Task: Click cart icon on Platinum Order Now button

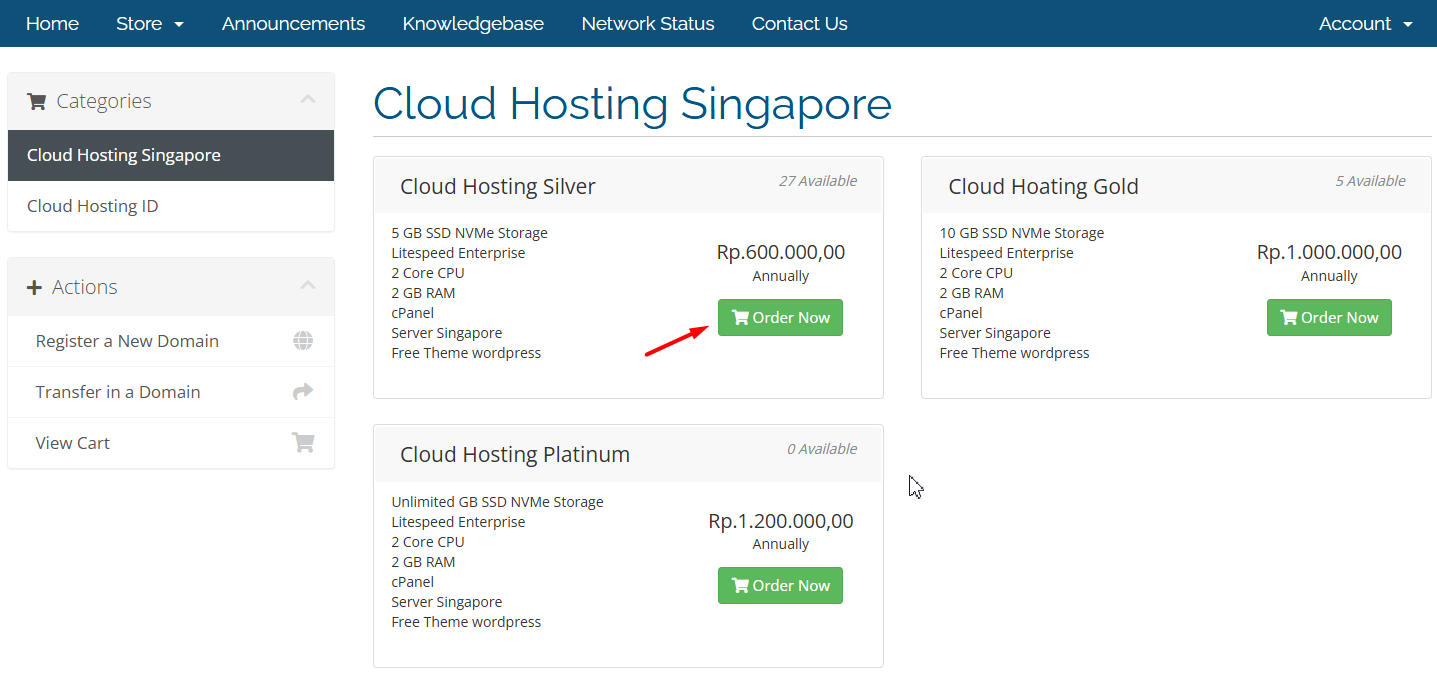Action: click(x=740, y=585)
